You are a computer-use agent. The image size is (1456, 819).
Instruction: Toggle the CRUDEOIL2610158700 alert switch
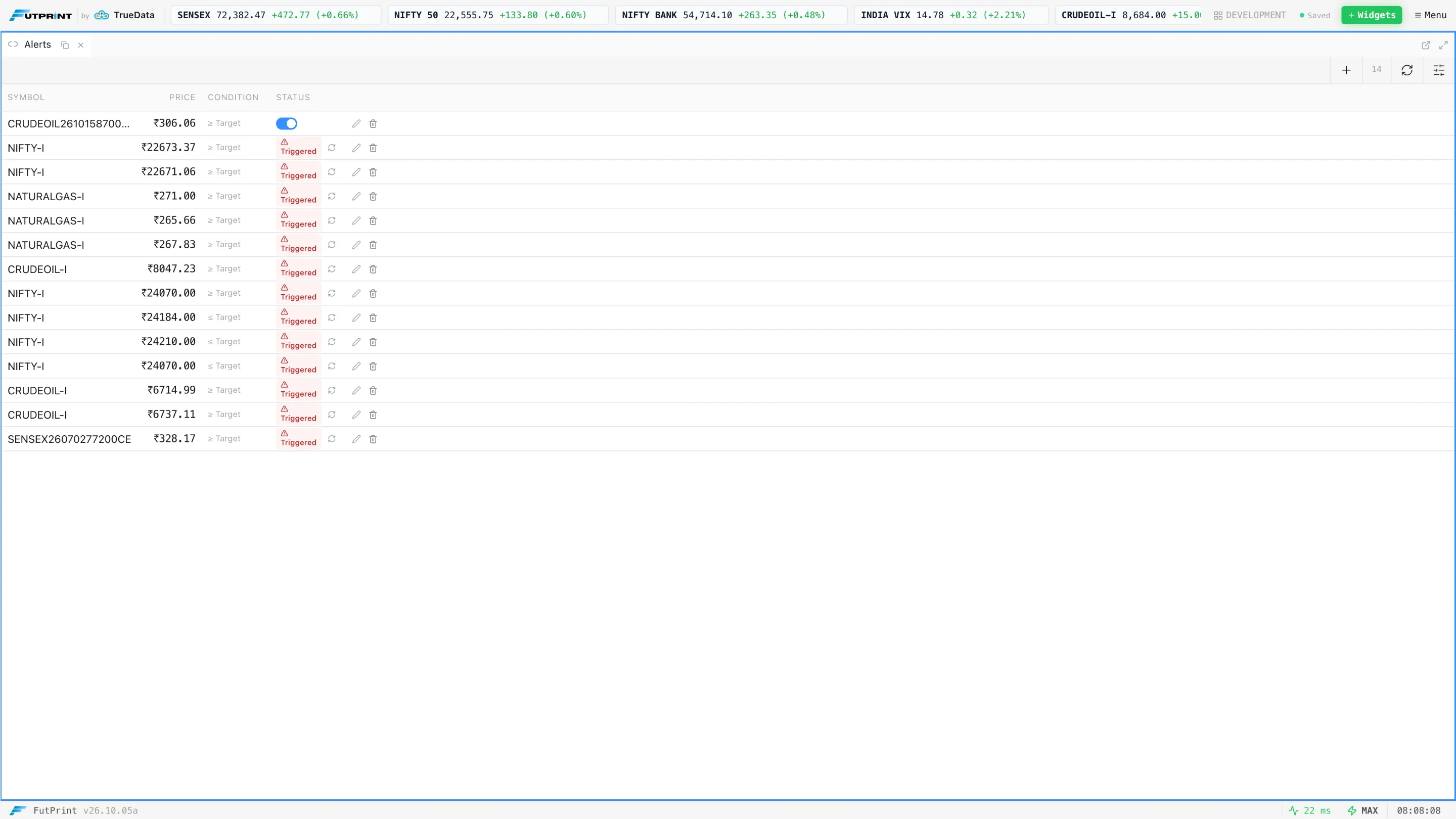coord(286,123)
